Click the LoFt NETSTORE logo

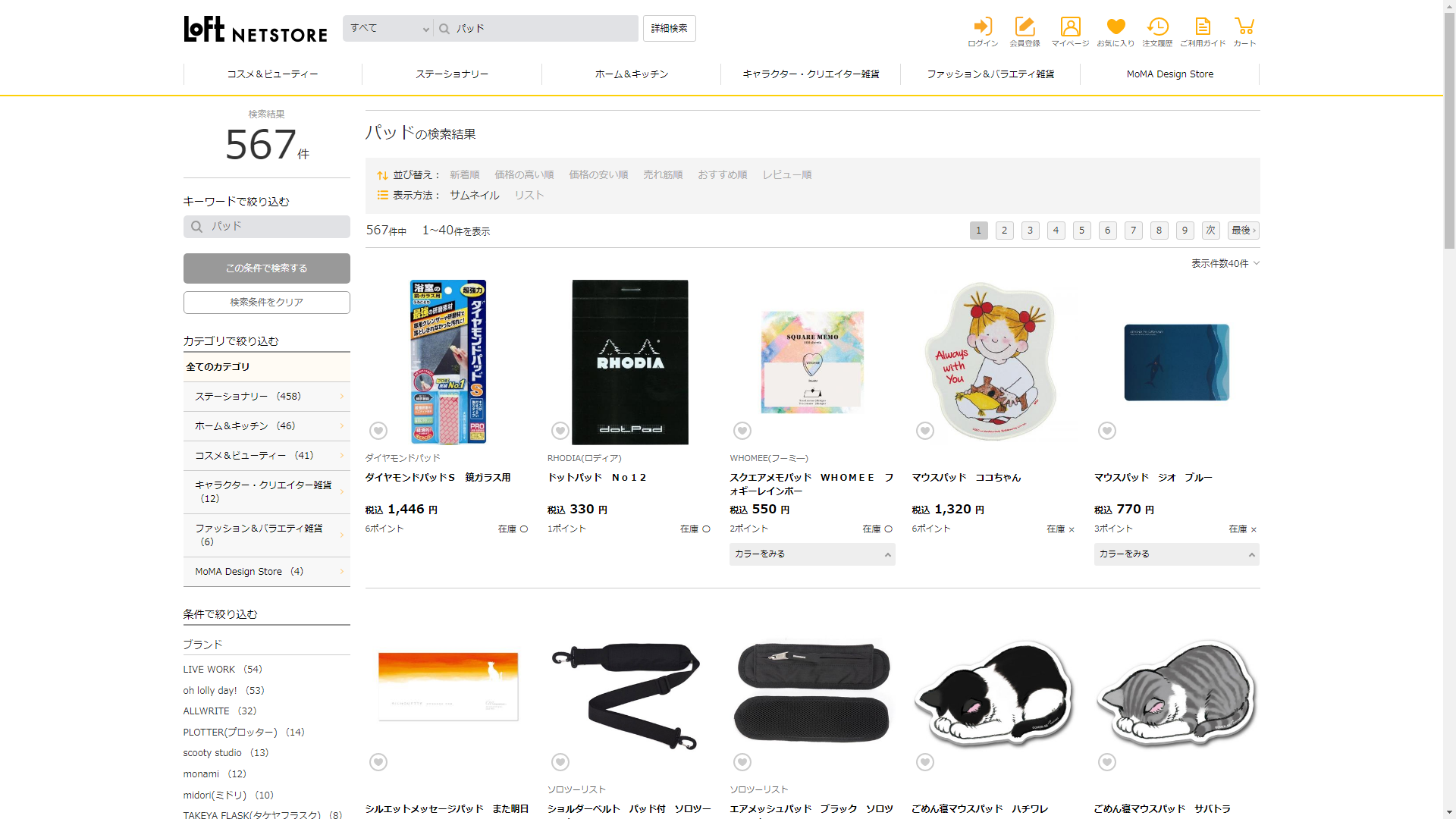[x=256, y=30]
